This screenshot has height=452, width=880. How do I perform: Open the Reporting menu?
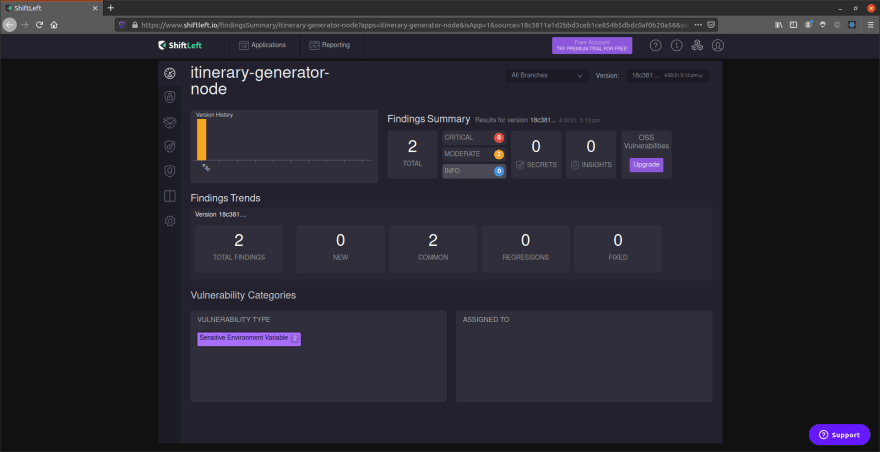click(329, 45)
